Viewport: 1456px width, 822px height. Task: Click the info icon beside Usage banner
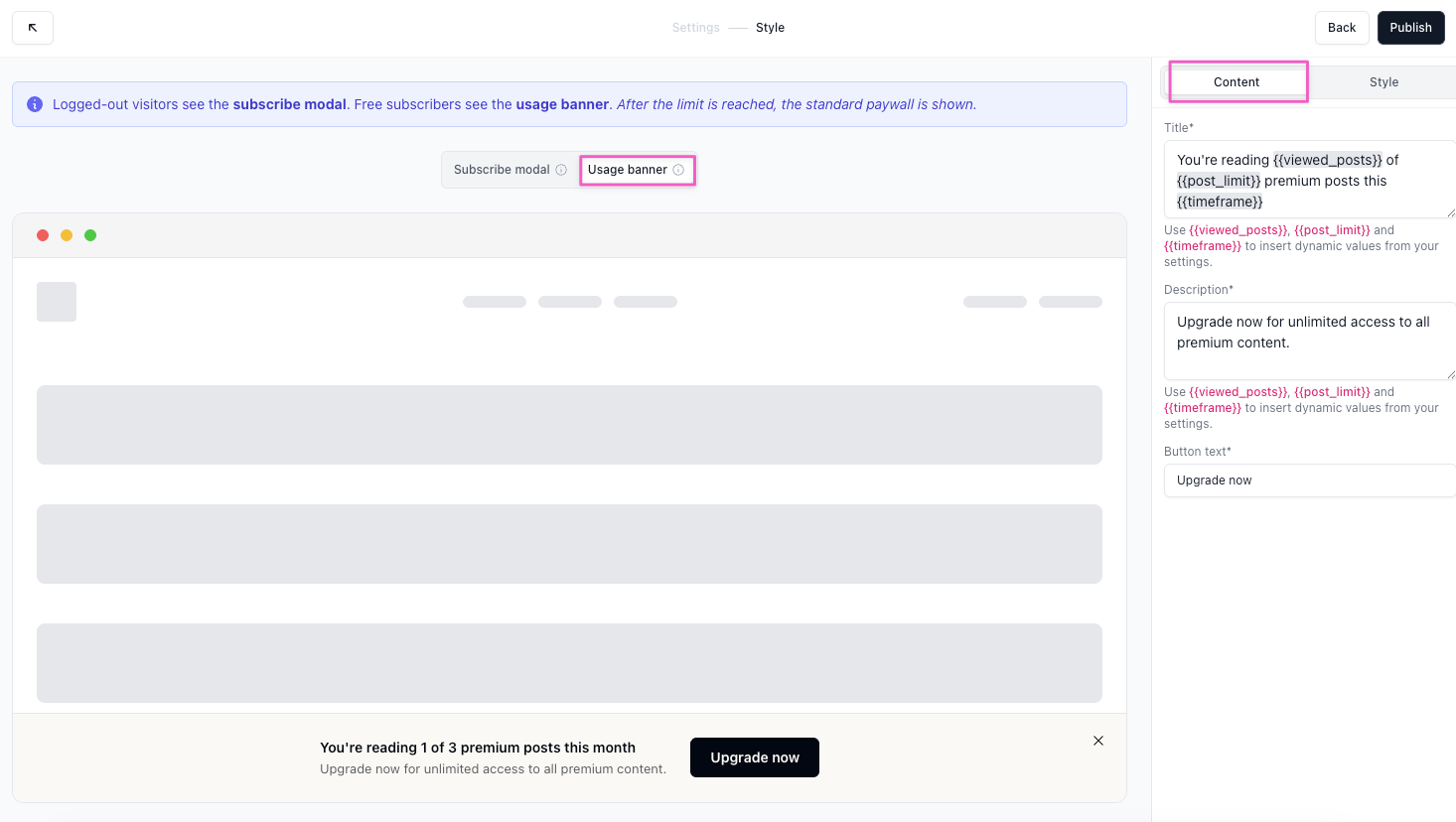tap(678, 170)
